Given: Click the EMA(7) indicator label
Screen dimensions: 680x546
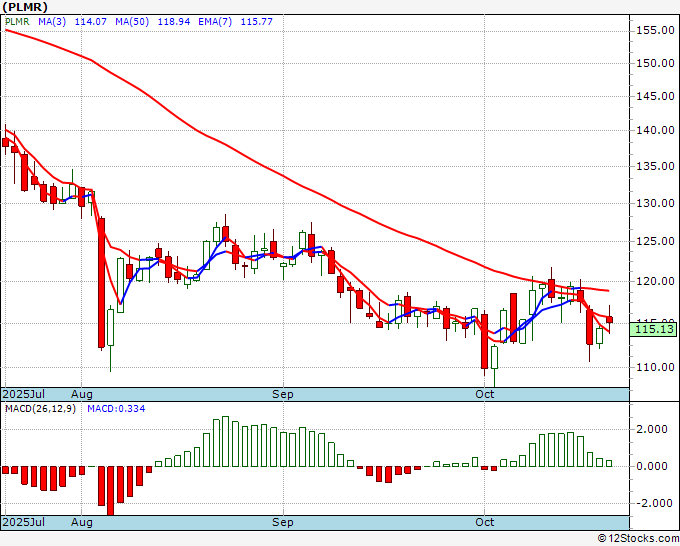Looking at the screenshot, I should point(215,22).
